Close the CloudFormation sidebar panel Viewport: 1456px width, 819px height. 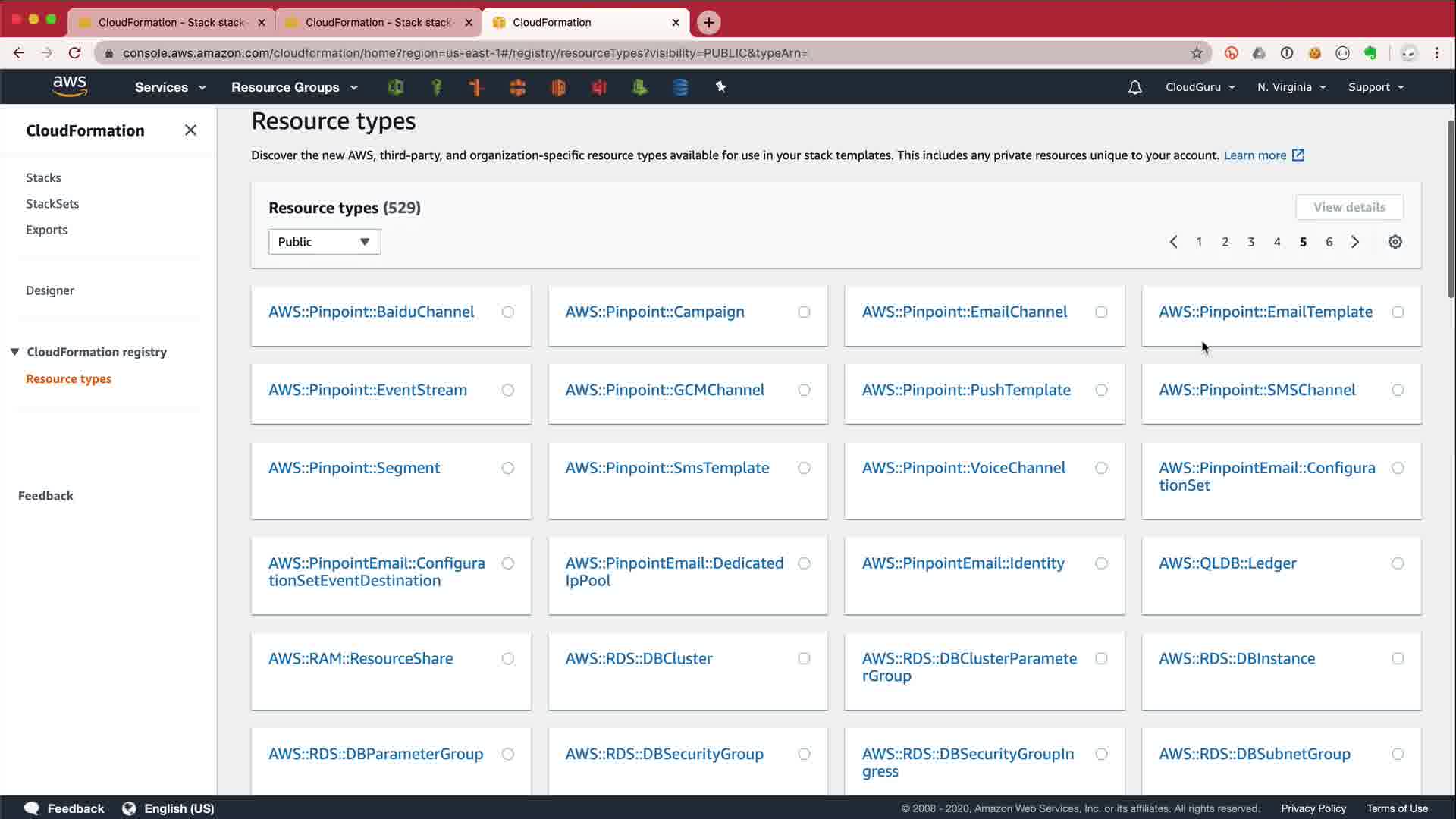[x=190, y=130]
